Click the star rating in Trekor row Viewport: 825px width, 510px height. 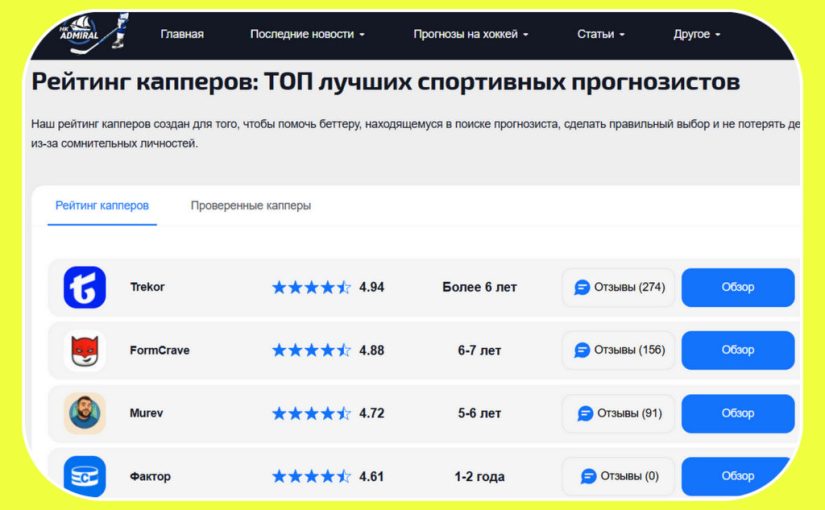311,287
